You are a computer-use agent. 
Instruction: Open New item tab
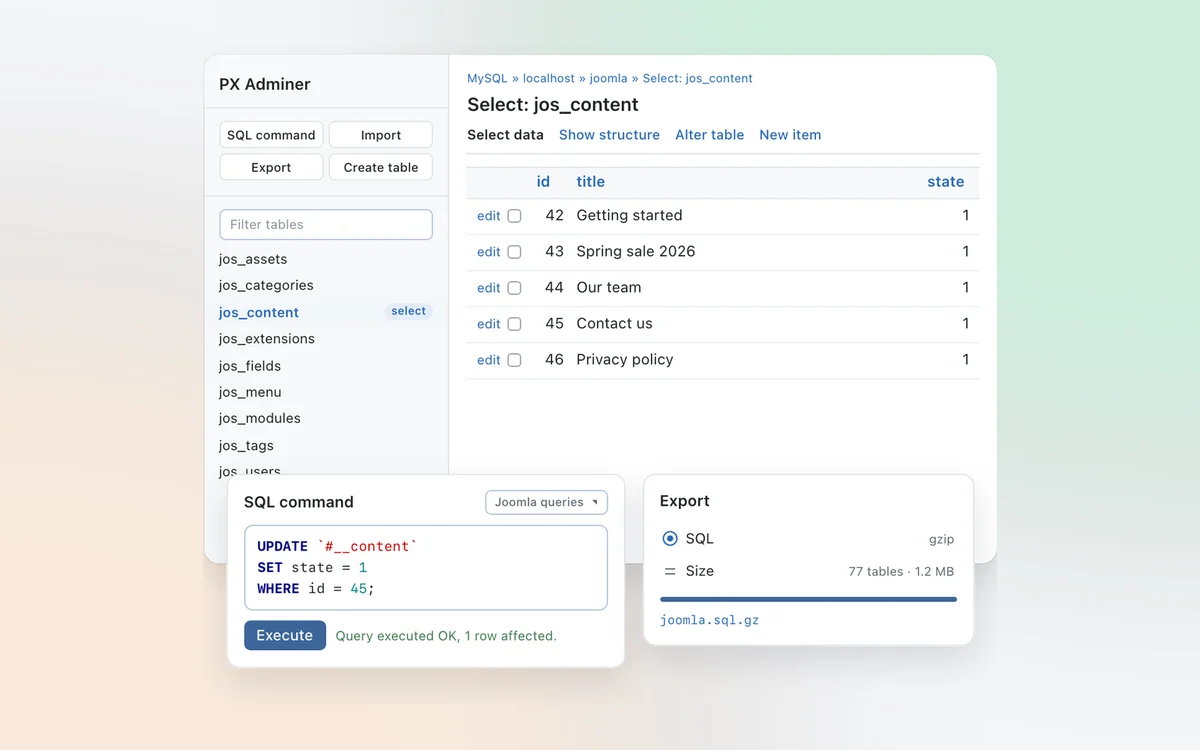[790, 135]
